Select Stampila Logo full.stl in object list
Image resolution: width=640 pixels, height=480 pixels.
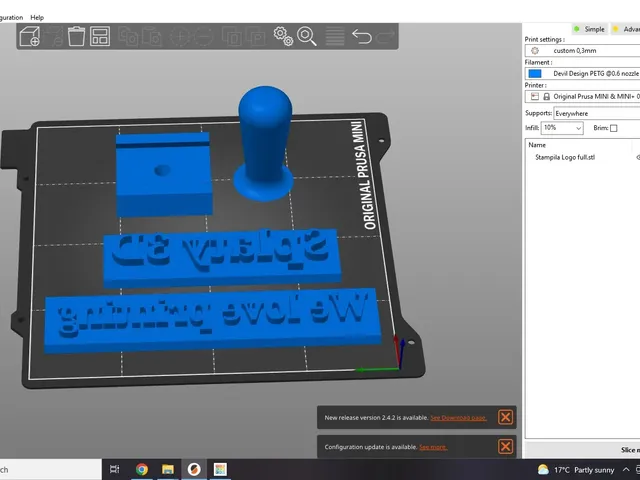(x=565, y=157)
